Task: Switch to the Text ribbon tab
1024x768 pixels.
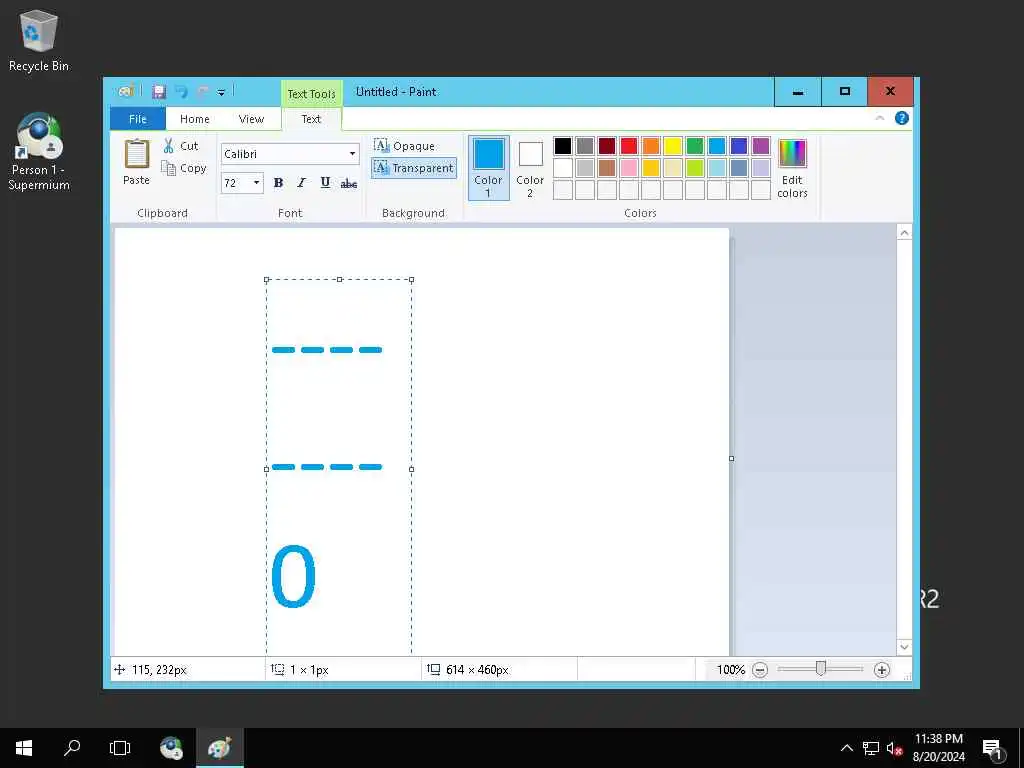Action: pyautogui.click(x=312, y=119)
